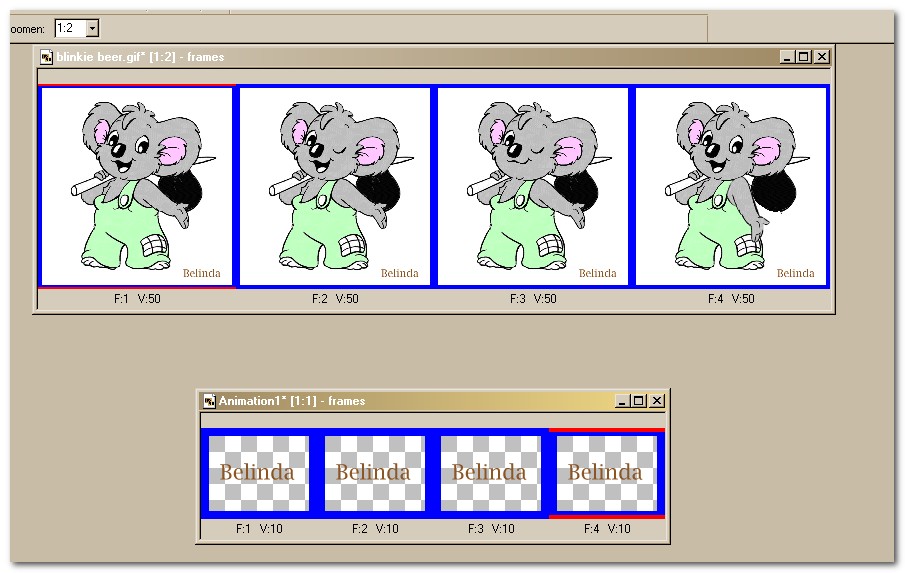
Task: Select frame F:1 in Animation1 window
Action: pyautogui.click(x=259, y=473)
